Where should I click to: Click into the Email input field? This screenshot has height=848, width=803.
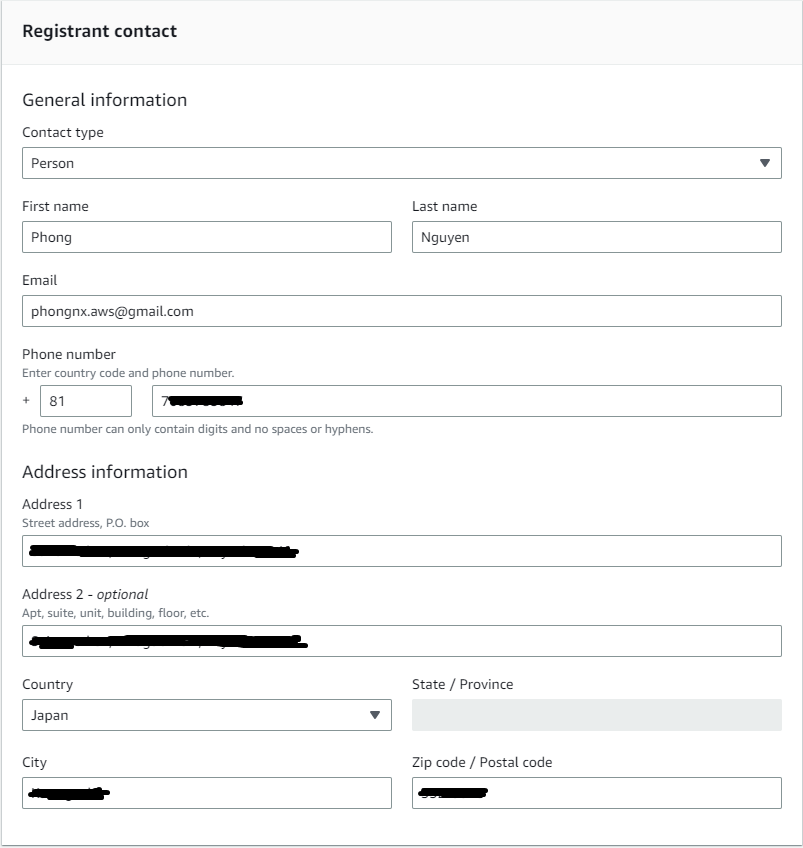click(401, 311)
